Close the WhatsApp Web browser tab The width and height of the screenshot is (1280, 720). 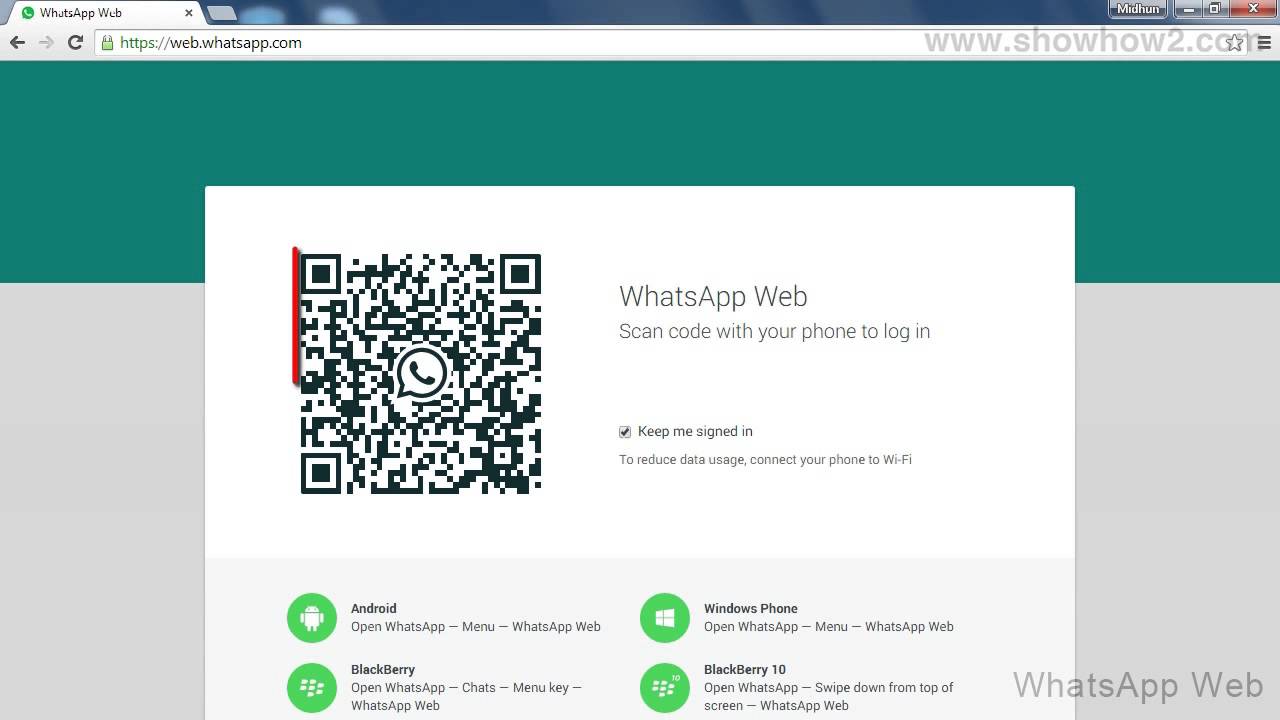coord(189,13)
